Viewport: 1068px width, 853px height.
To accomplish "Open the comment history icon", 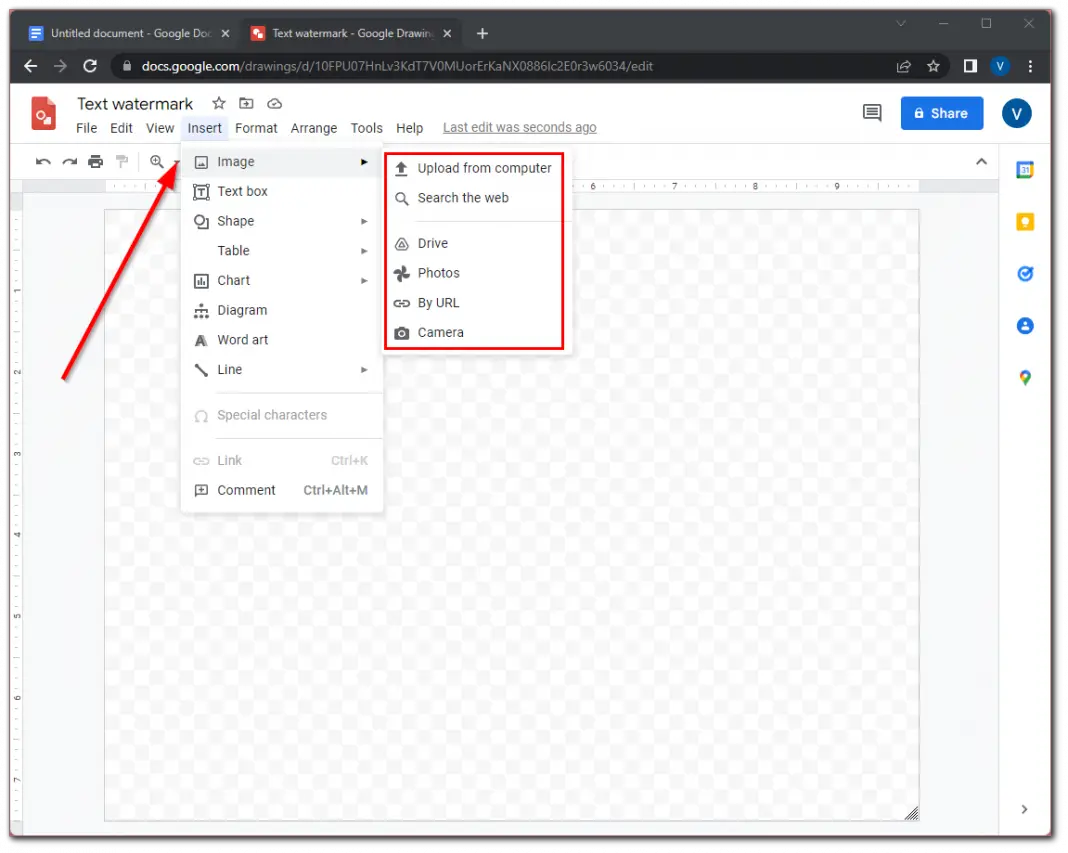I will [871, 113].
